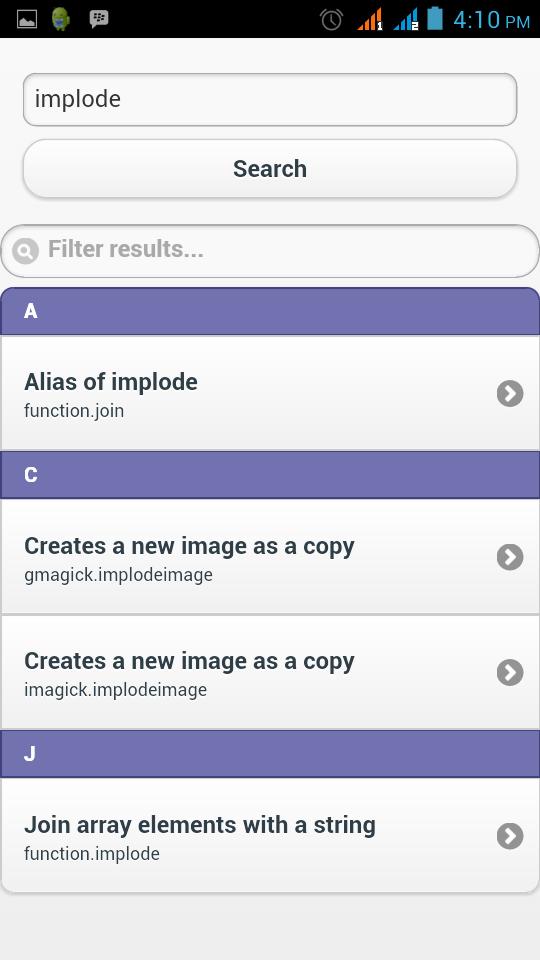The width and height of the screenshot is (540, 960).
Task: Tap the alarm clock status icon
Action: 331,19
